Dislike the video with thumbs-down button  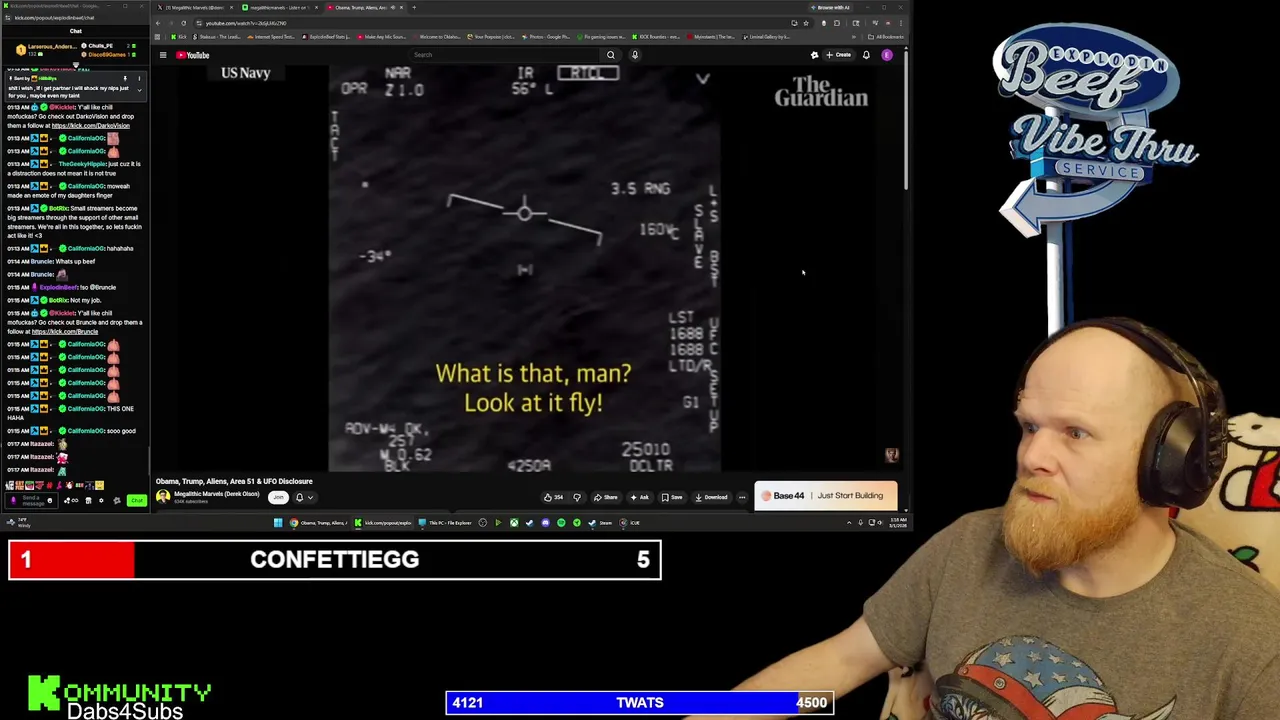pos(577,497)
